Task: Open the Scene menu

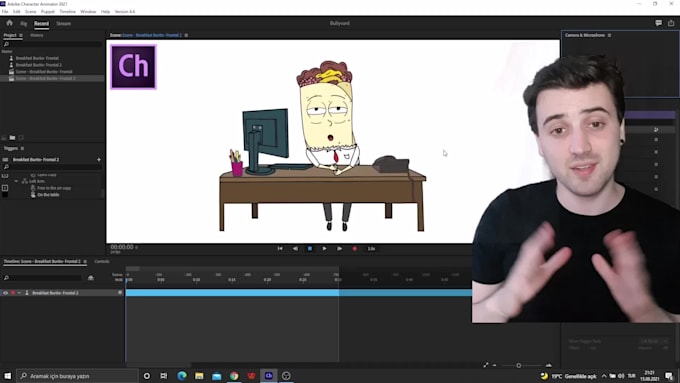Action: point(30,12)
